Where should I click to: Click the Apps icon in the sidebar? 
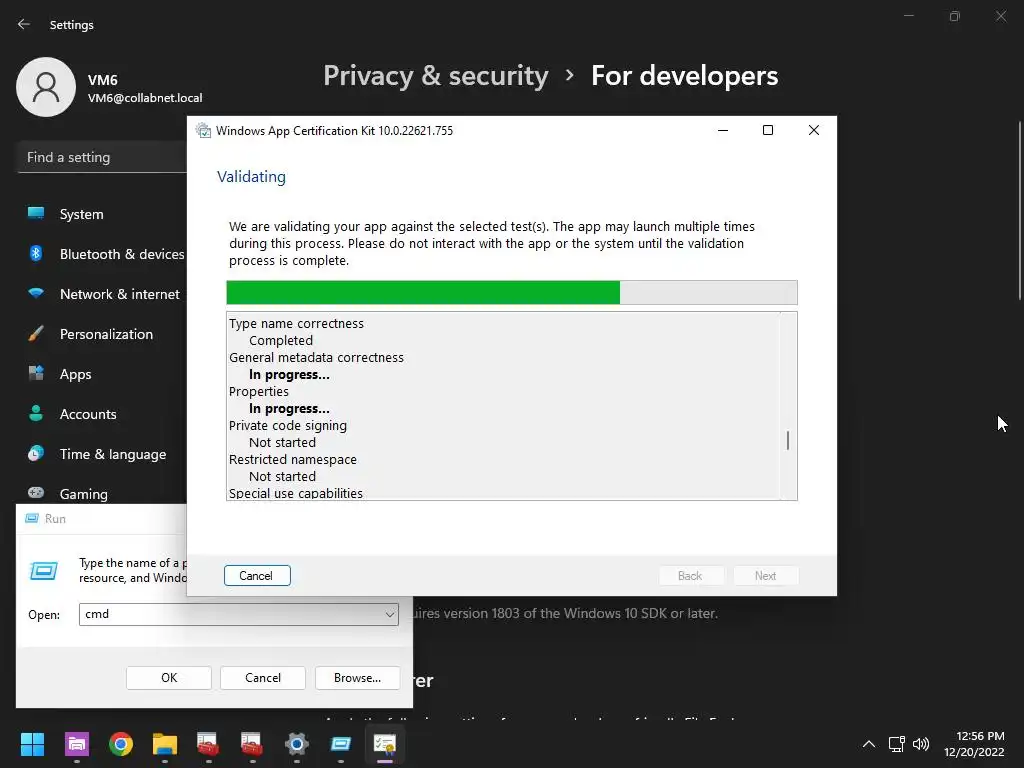coord(36,373)
